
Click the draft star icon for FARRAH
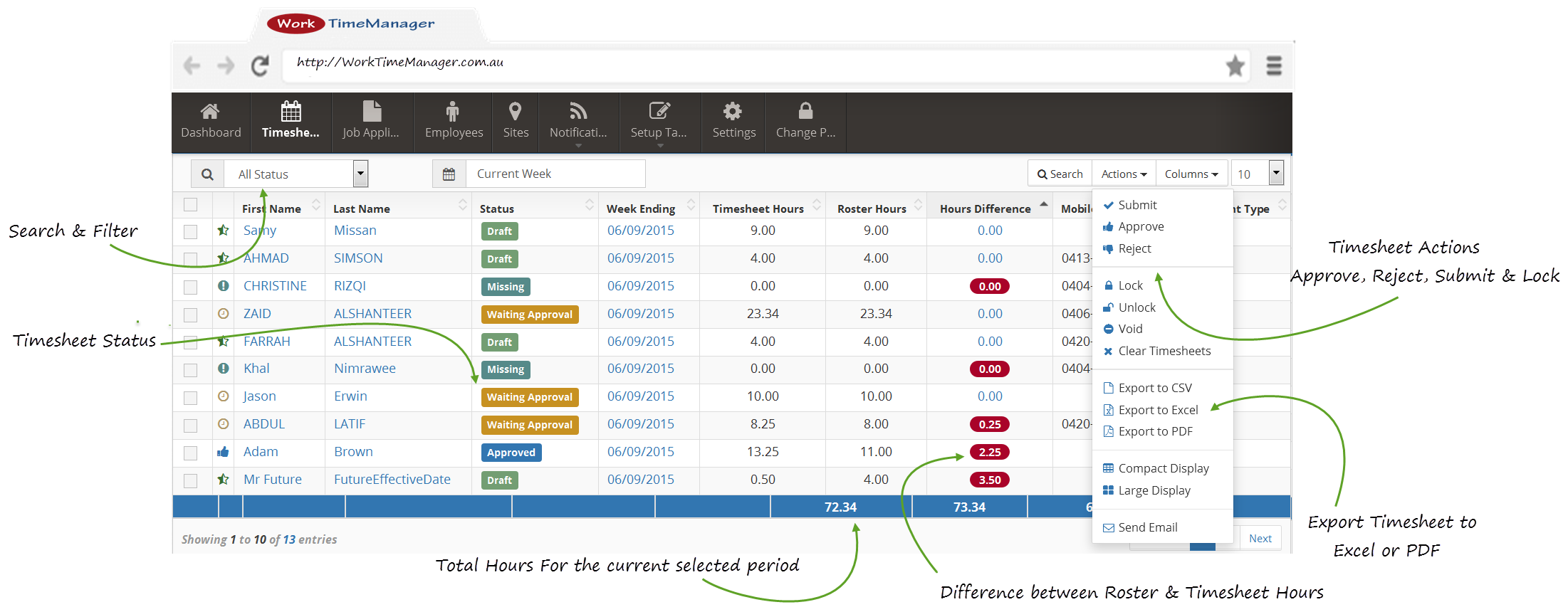pyautogui.click(x=223, y=341)
